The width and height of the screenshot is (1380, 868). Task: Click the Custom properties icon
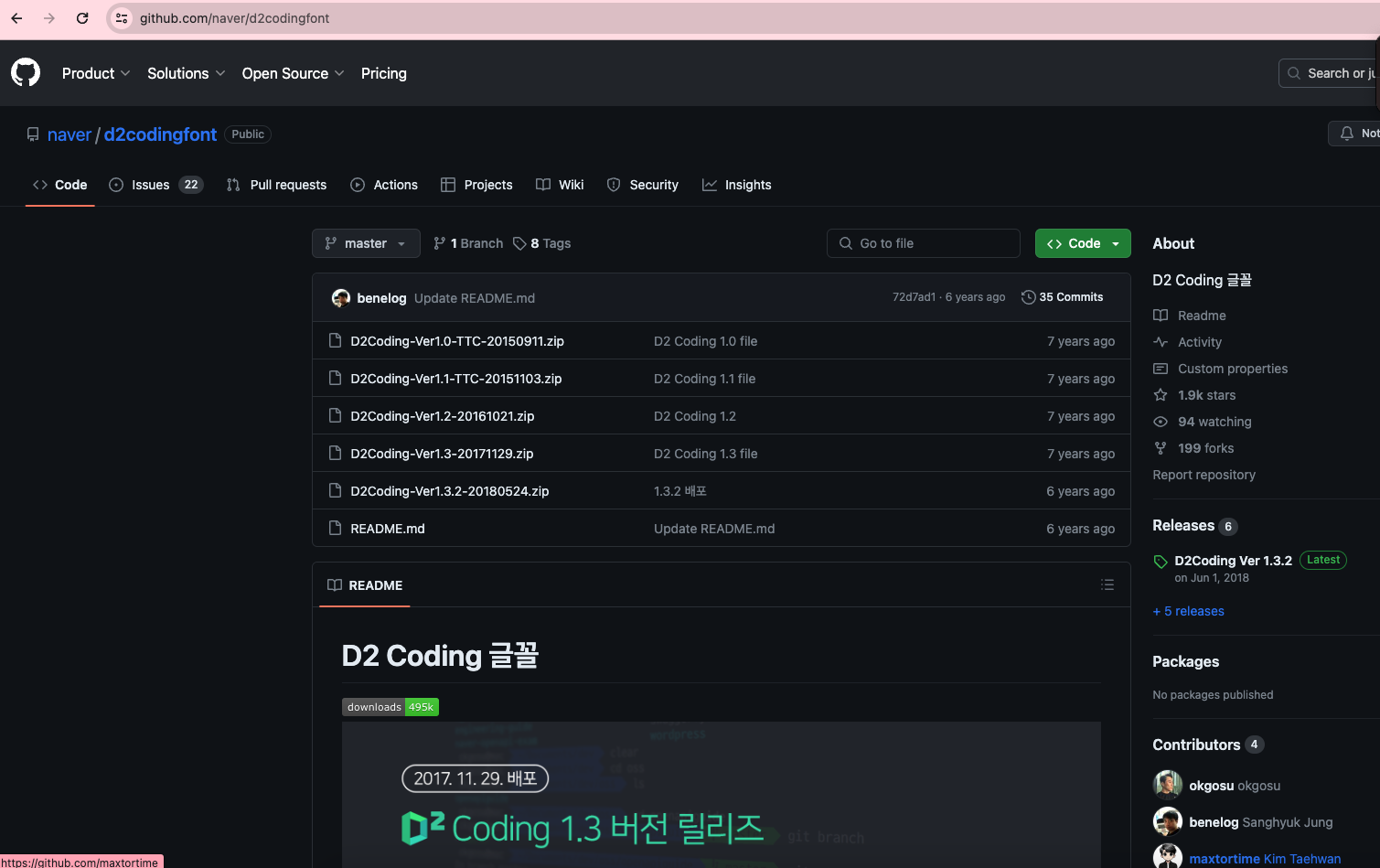(1160, 369)
